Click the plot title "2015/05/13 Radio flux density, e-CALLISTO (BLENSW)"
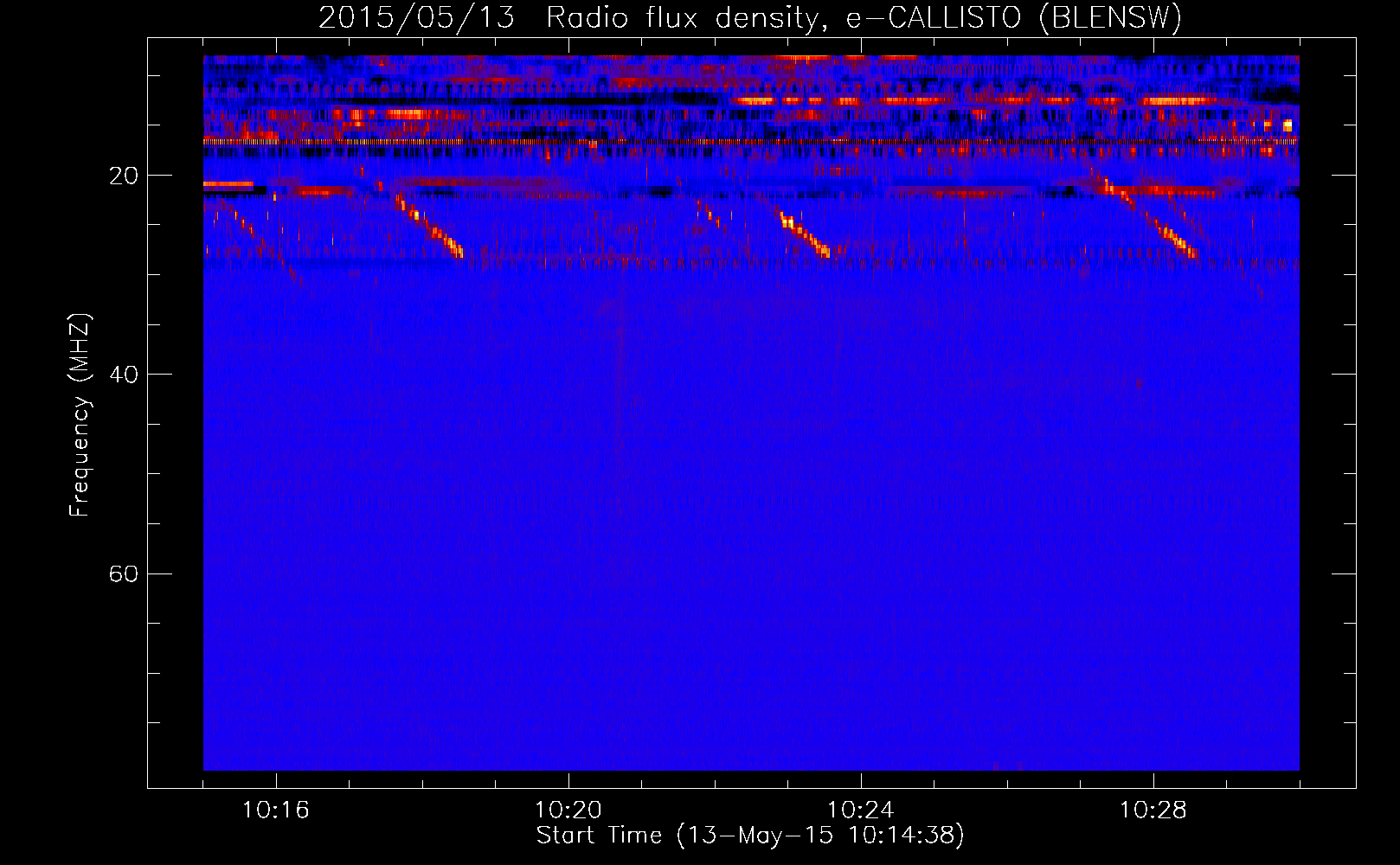 (x=750, y=17)
